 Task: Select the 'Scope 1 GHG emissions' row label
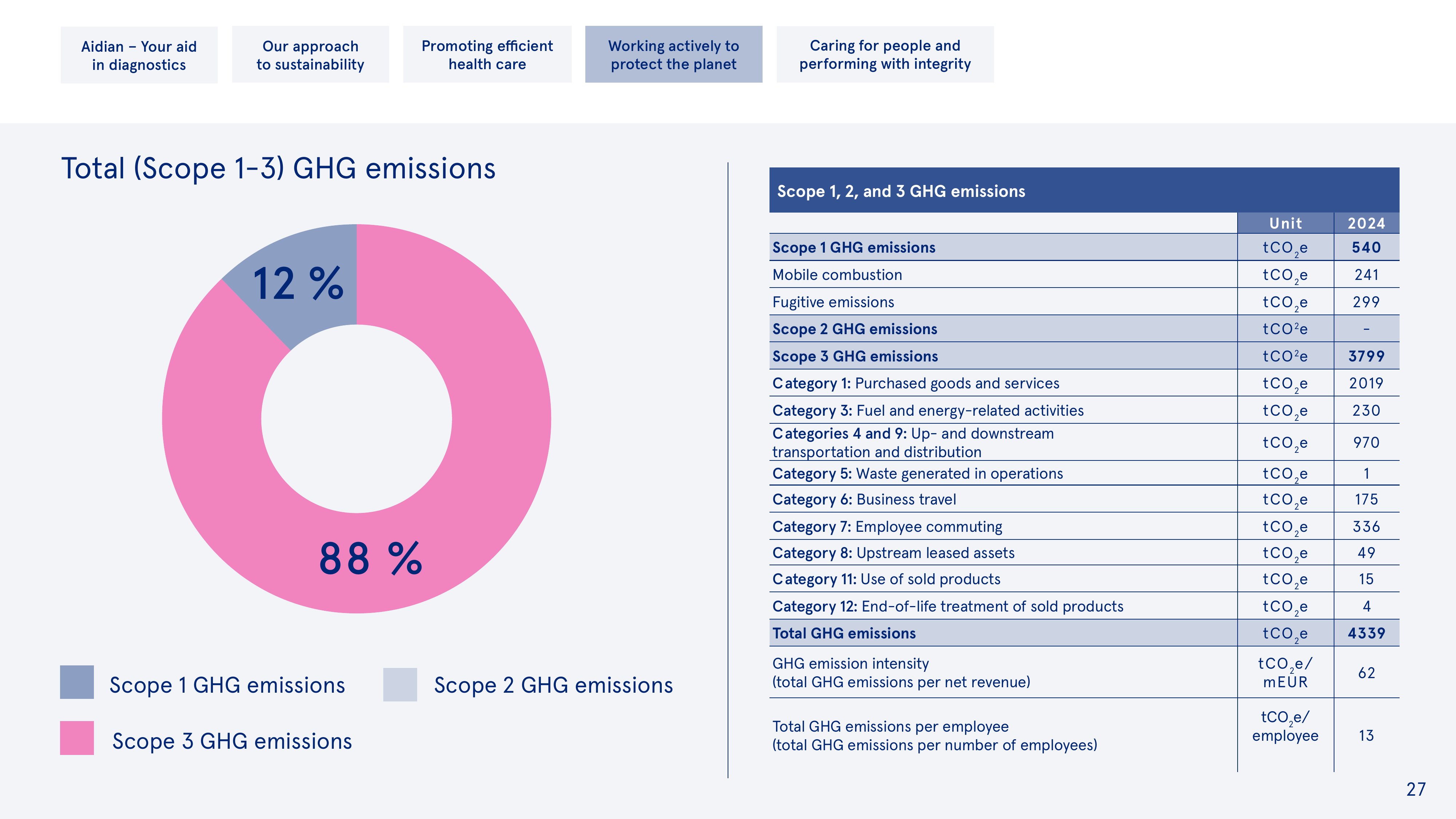(854, 248)
